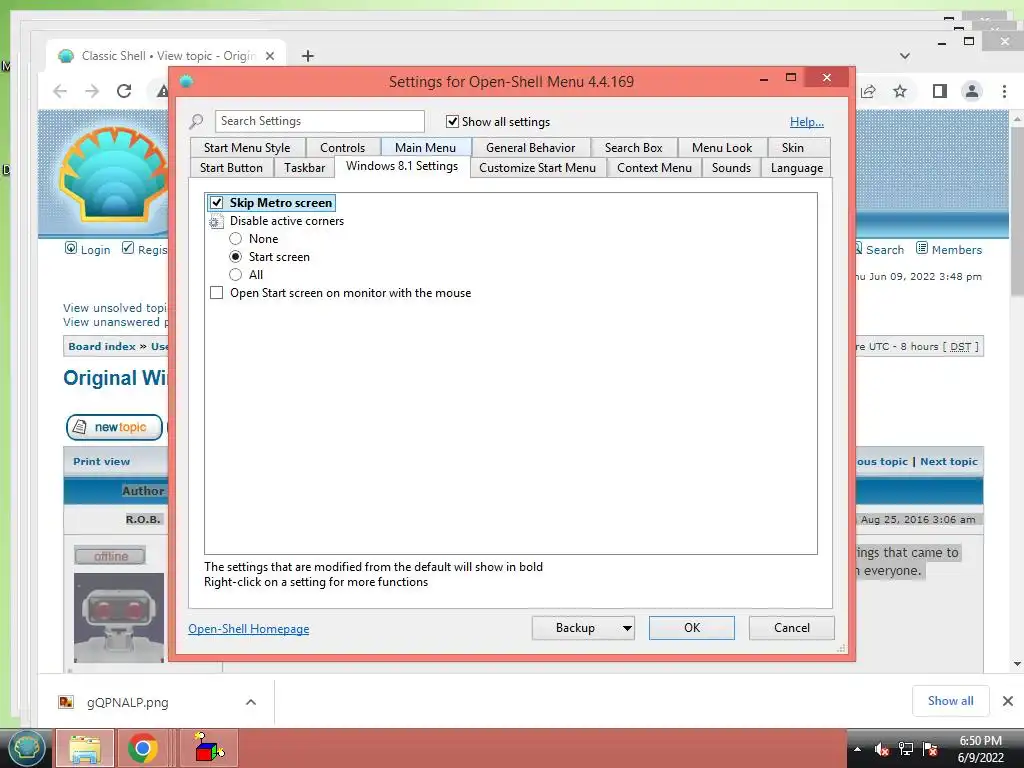Open the forum Next topic link
Screen dimensions: 1024x768
coord(949,462)
